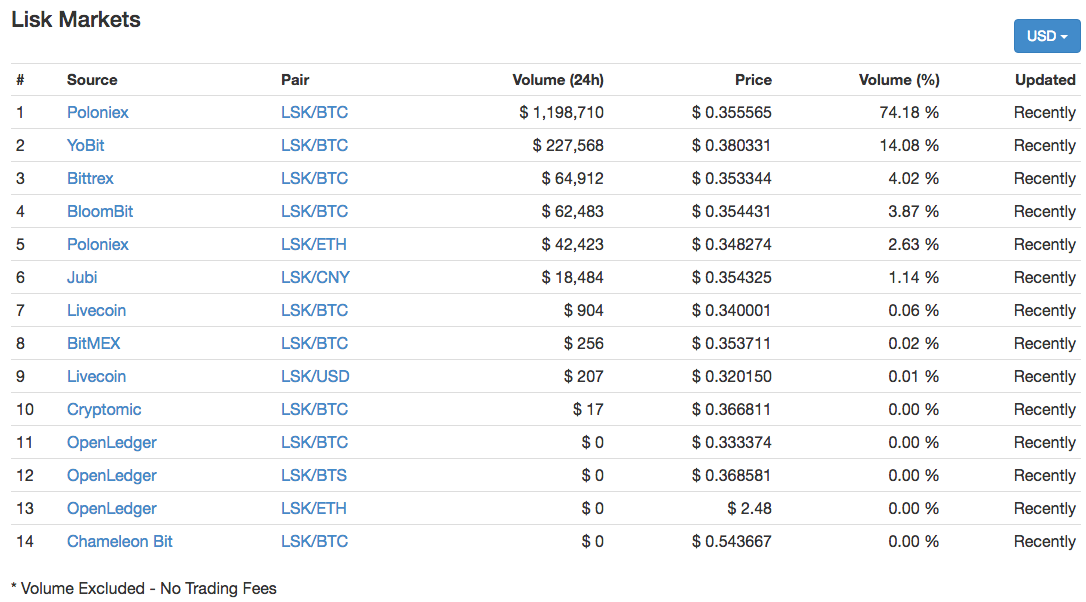Select the $ 0.348274 price value
This screenshot has width=1086, height=602.
pyautogui.click(x=731, y=245)
